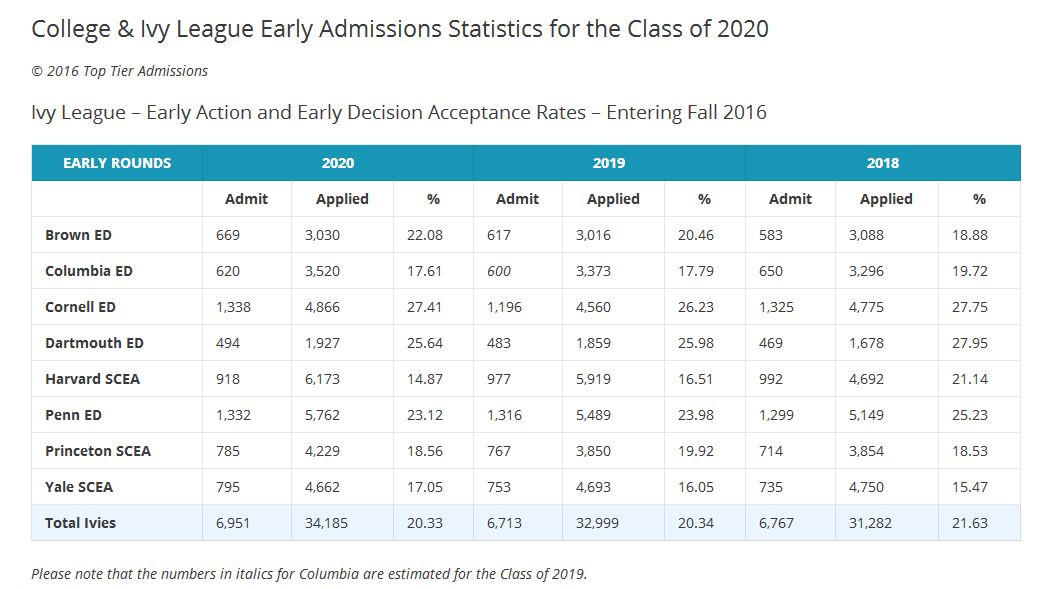
Task: Select the Dartmouth ED row label
Action: [x=94, y=343]
